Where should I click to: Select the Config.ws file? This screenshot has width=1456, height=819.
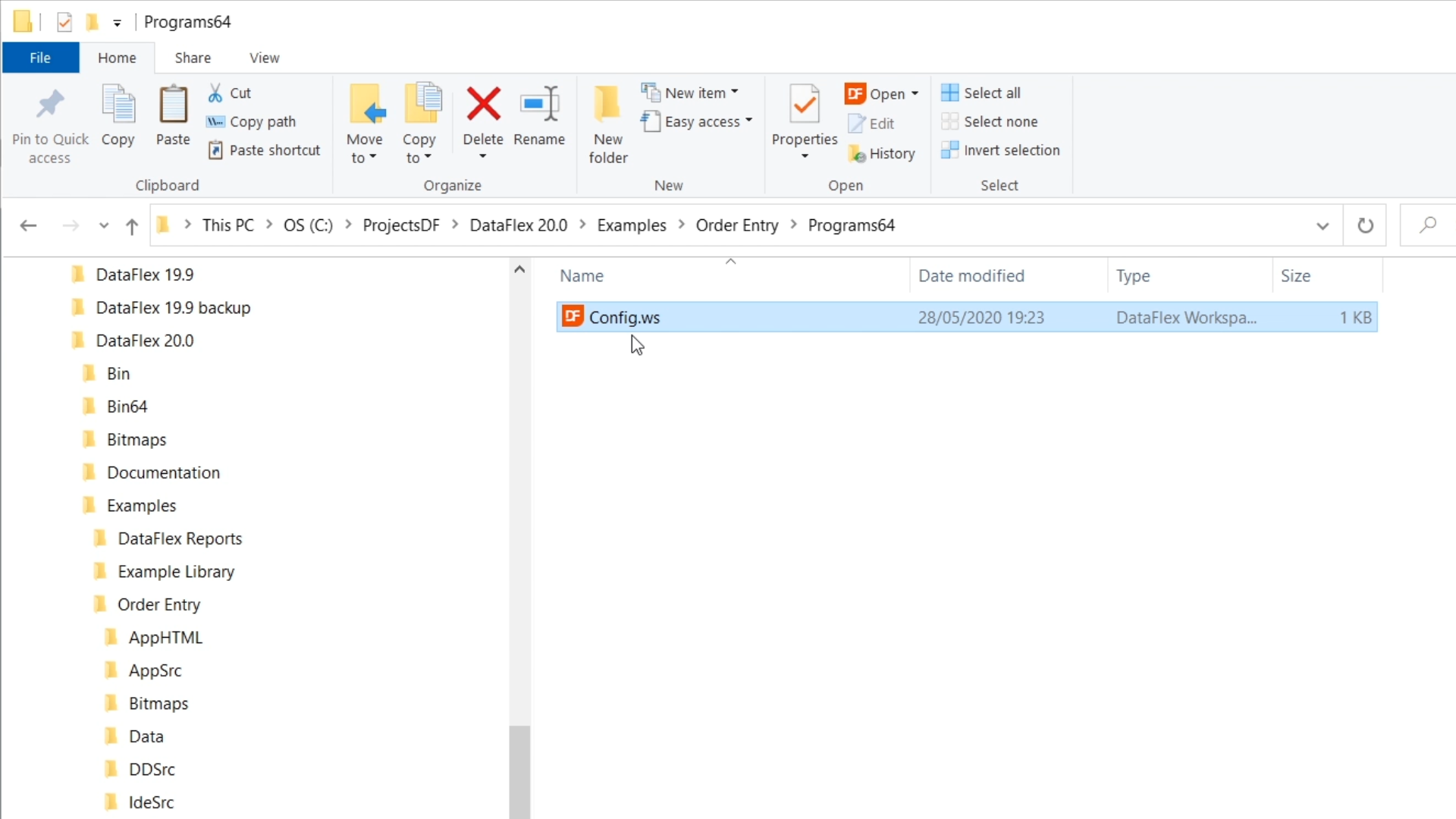pyautogui.click(x=624, y=318)
